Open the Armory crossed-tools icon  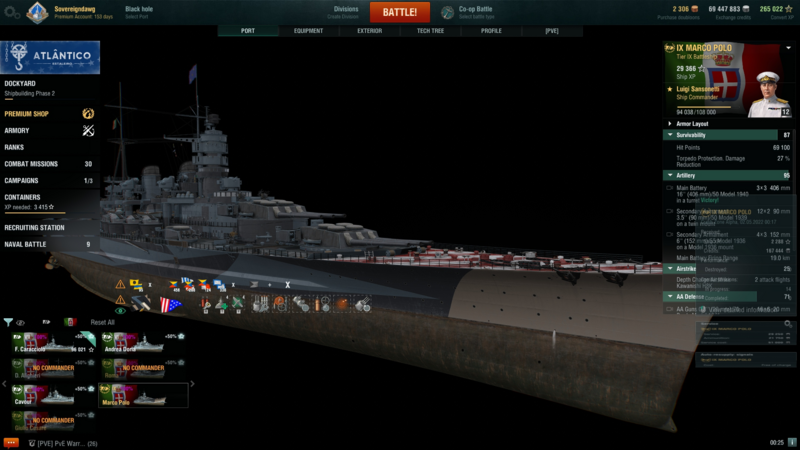tap(88, 130)
